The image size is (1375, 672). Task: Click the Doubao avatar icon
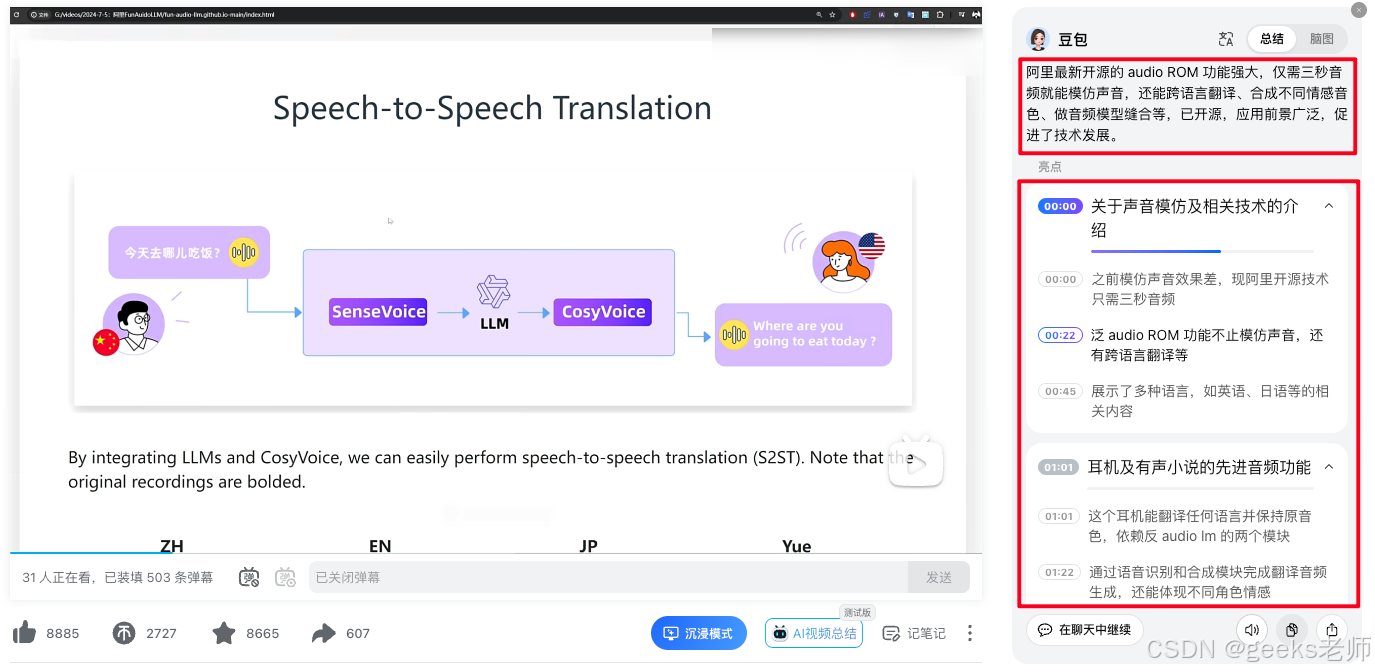[x=1038, y=39]
